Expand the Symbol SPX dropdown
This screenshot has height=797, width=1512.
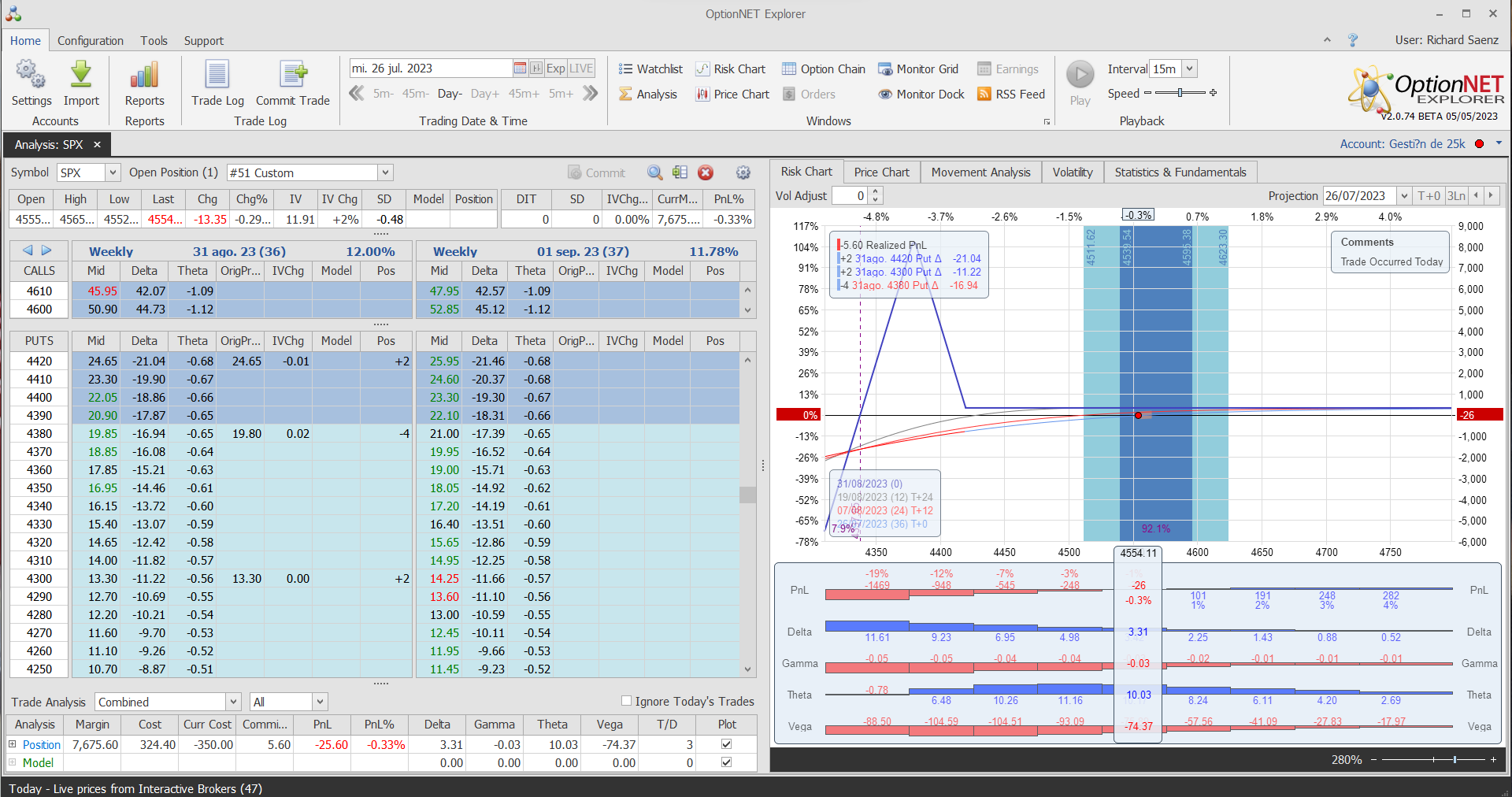(113, 172)
